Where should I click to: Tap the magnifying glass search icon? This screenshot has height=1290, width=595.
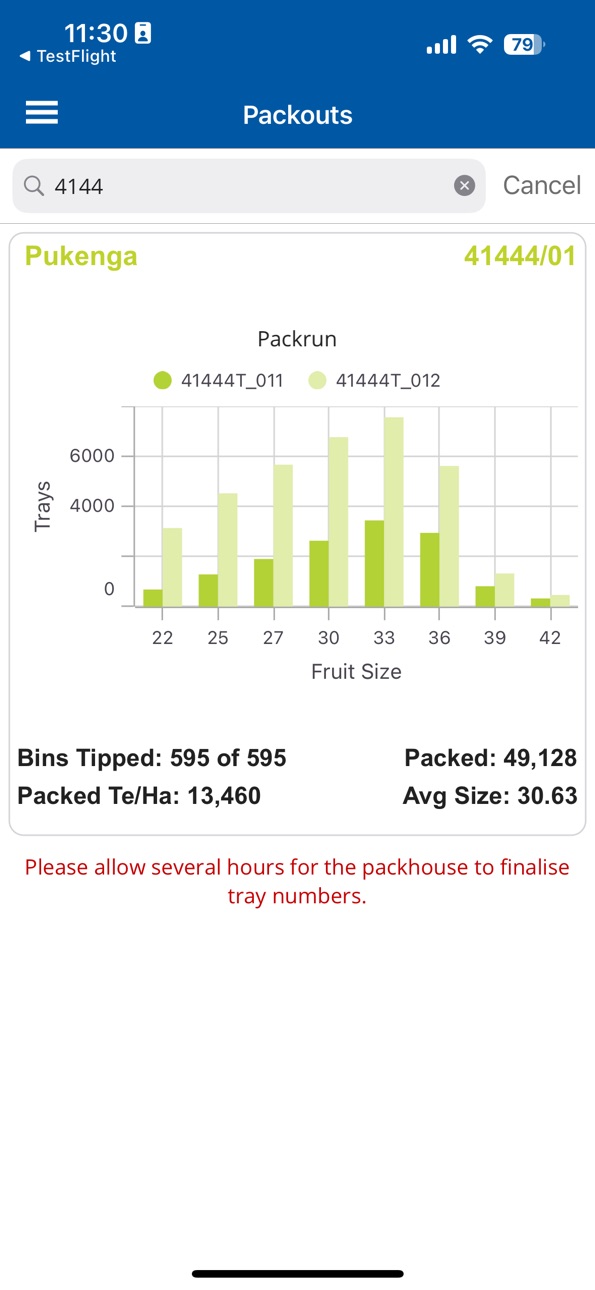point(34,186)
